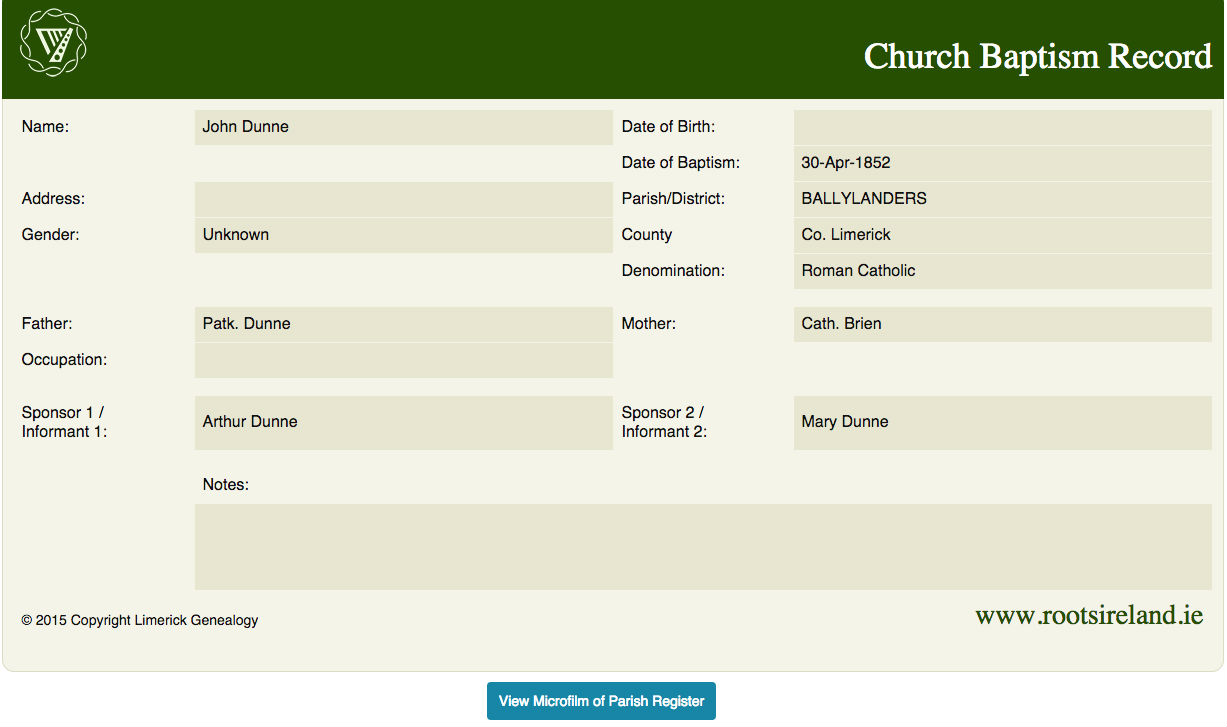Click the harp logo icon in header
1227x727 pixels.
[54, 42]
